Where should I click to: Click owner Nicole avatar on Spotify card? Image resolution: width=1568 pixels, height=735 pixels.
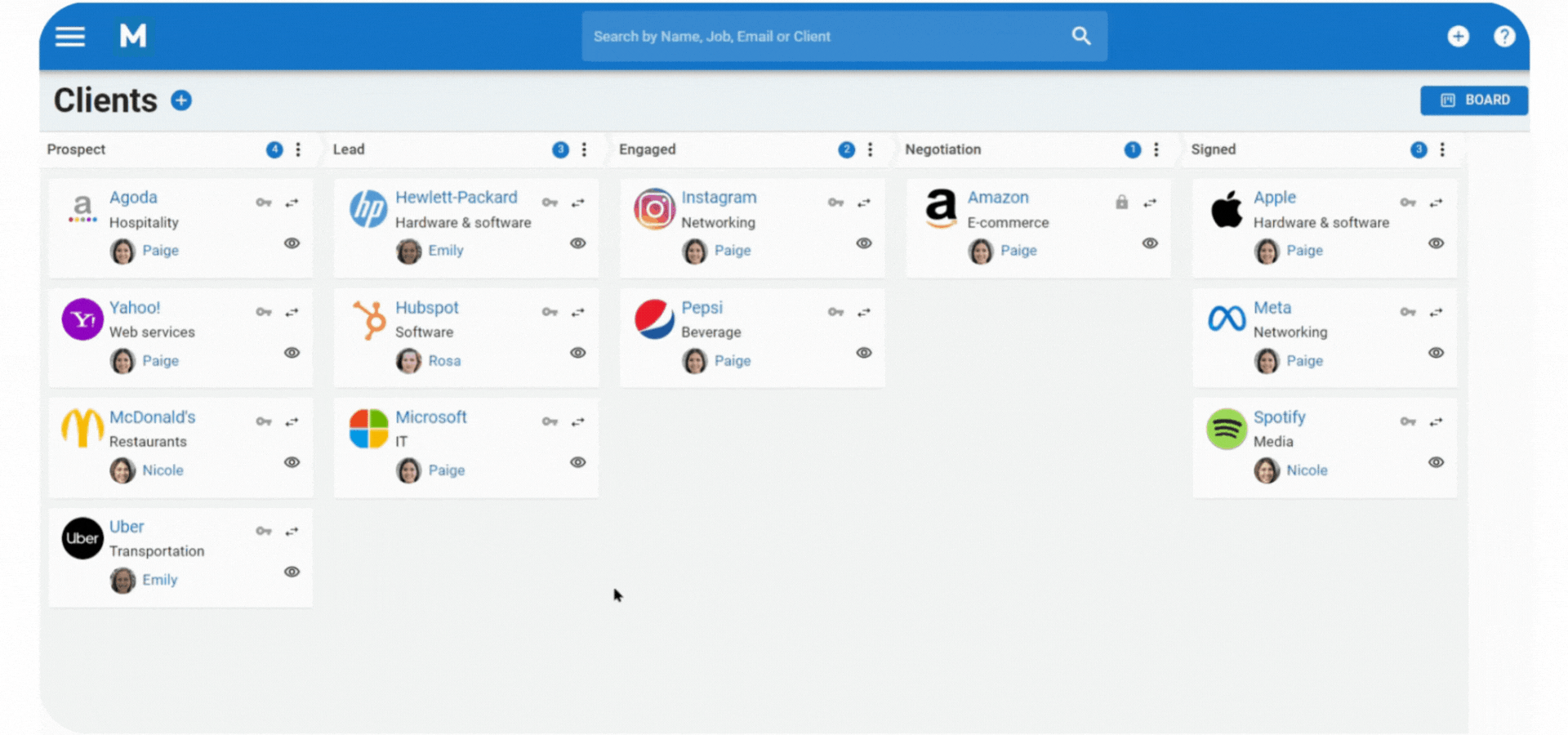1267,470
